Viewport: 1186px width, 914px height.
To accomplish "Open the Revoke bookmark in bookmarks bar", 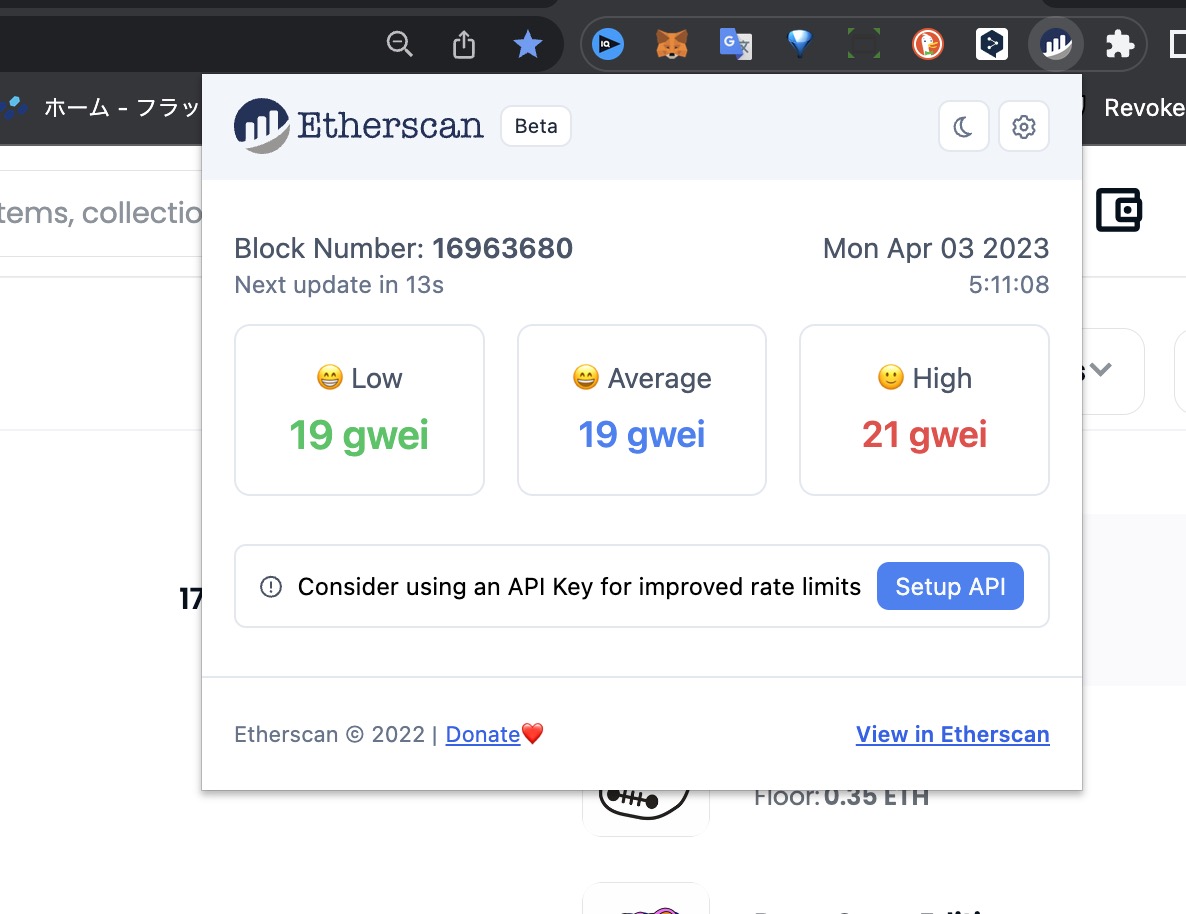I will 1144,107.
